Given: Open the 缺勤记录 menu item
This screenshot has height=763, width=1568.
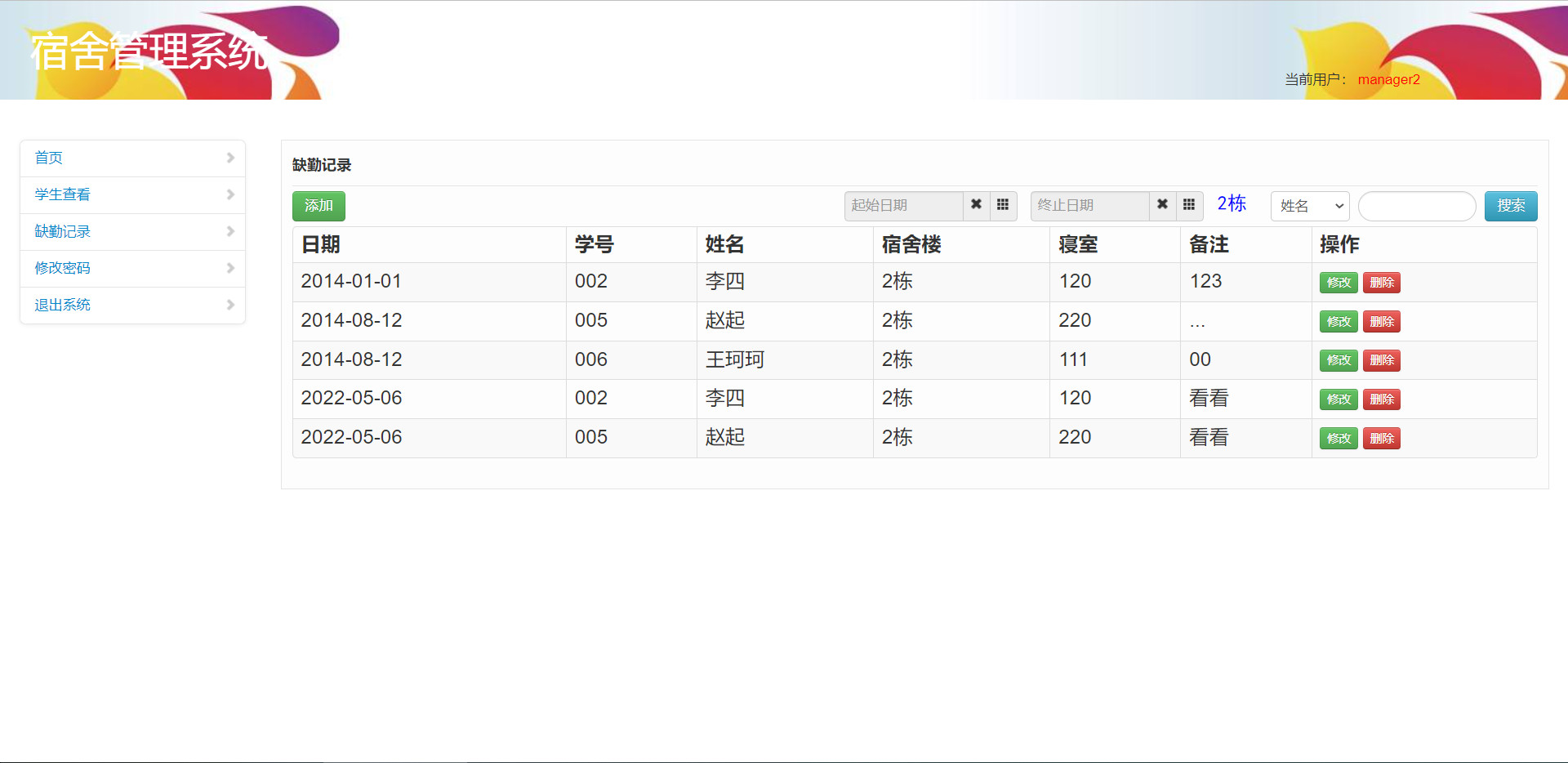Looking at the screenshot, I should pos(61,231).
